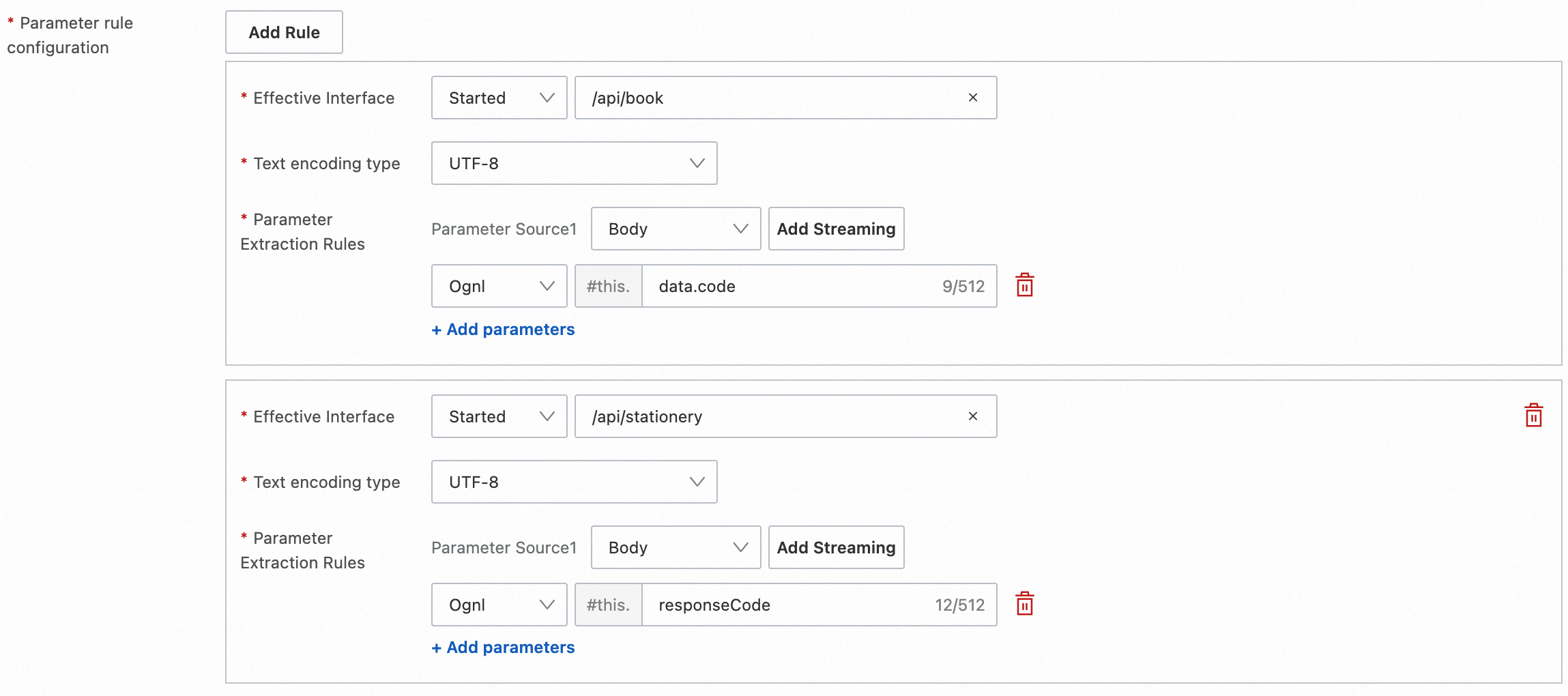Expand first rule's UTF-8 encoding dropdown
Image resolution: width=1568 pixels, height=696 pixels.
pos(574,163)
